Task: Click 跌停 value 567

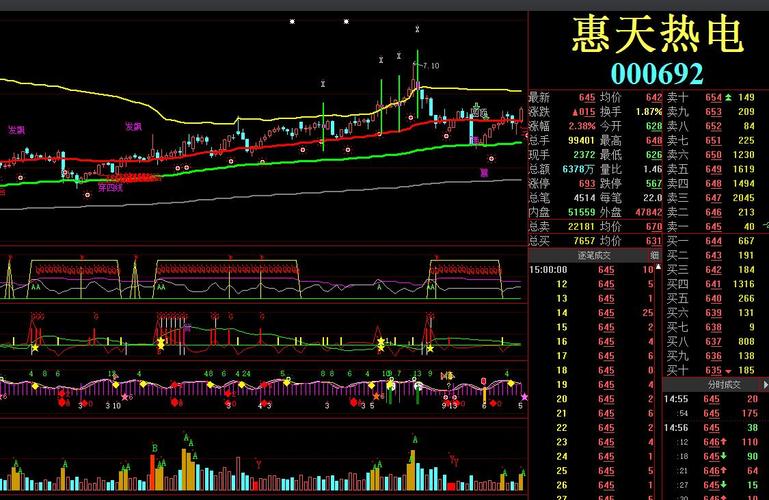Action: click(654, 184)
